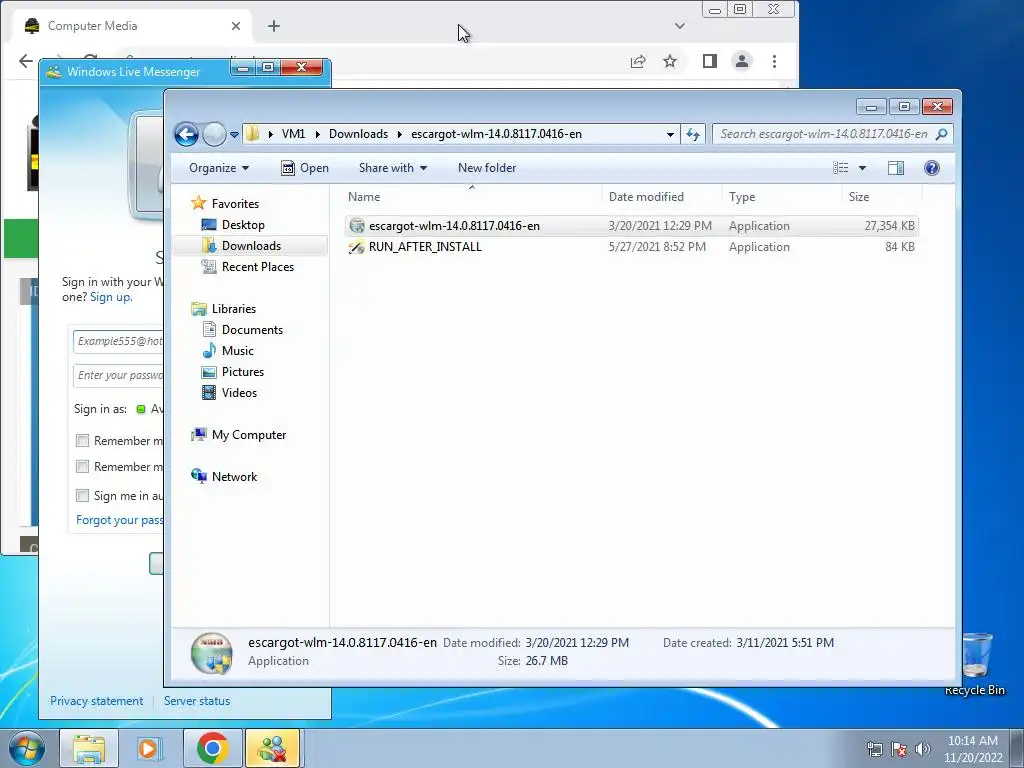1024x768 pixels.
Task: Expand the arrow after Downloads breadcrumb
Action: coord(400,134)
